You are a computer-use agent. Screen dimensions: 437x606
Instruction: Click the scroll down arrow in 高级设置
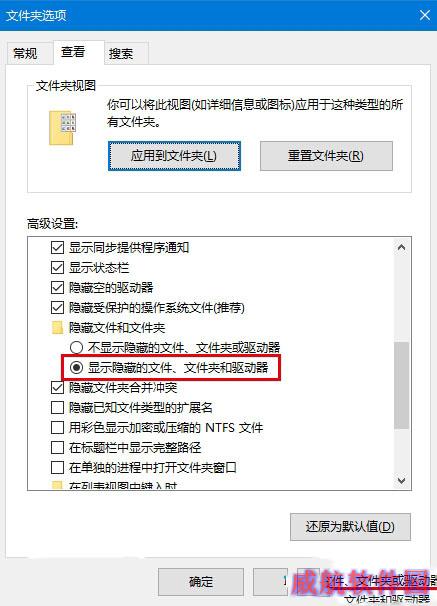point(401,480)
